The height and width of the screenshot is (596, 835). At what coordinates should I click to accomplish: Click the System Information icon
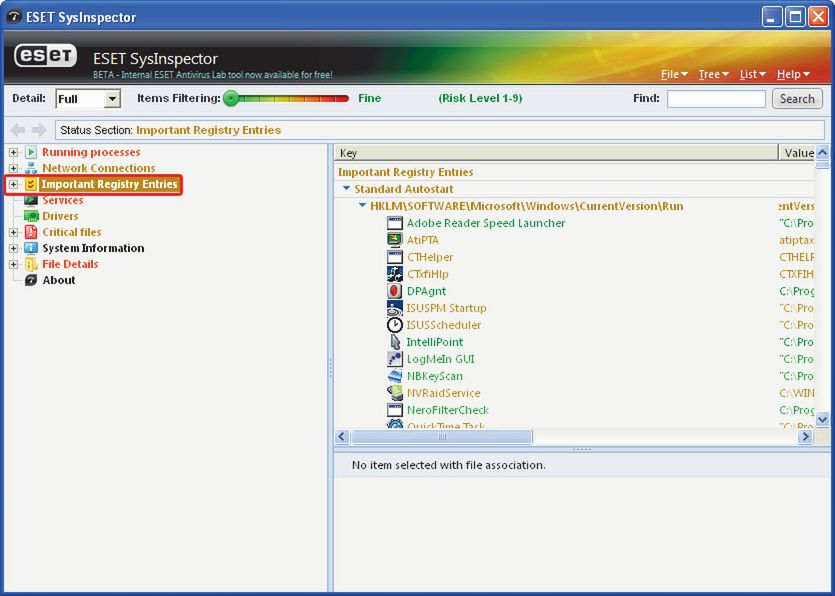pos(31,248)
